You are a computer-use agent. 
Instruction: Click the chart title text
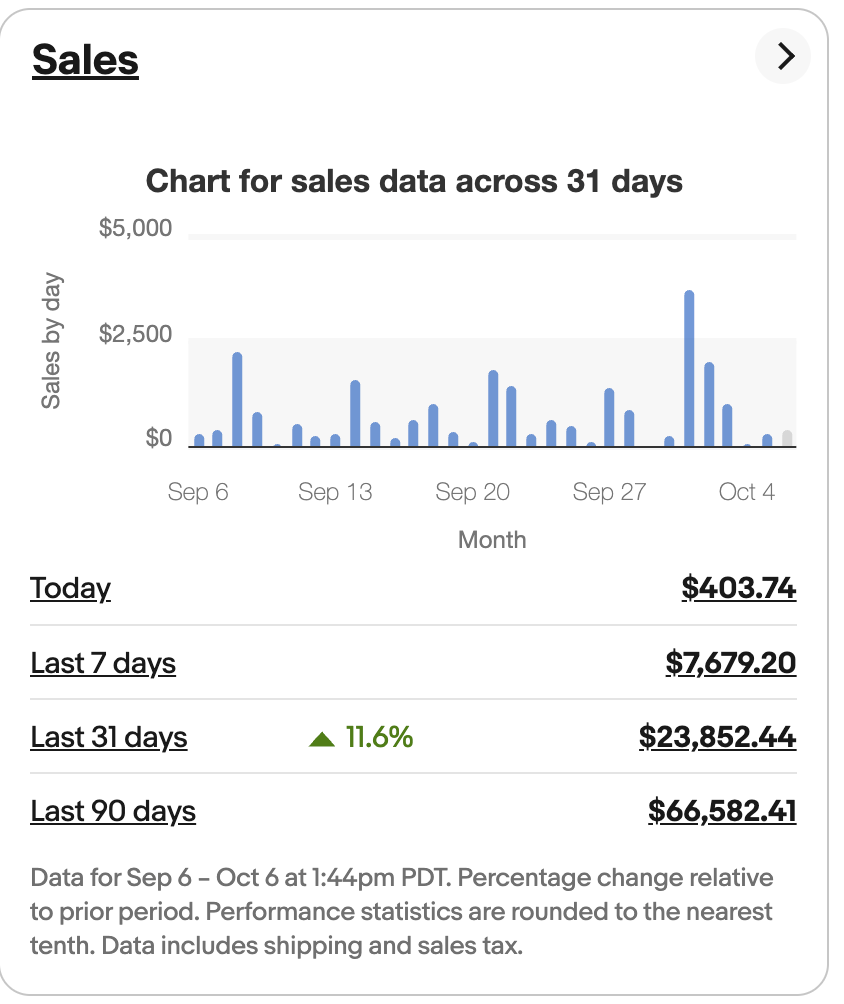[x=414, y=182]
